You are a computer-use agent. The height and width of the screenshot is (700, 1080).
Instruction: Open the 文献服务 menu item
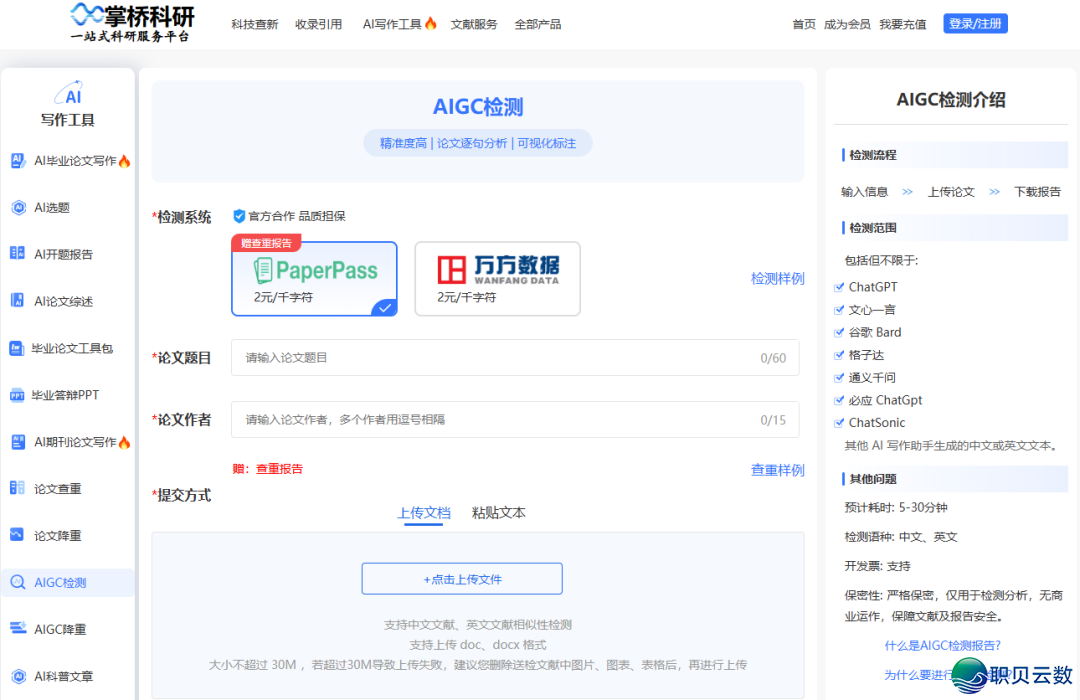tap(473, 23)
